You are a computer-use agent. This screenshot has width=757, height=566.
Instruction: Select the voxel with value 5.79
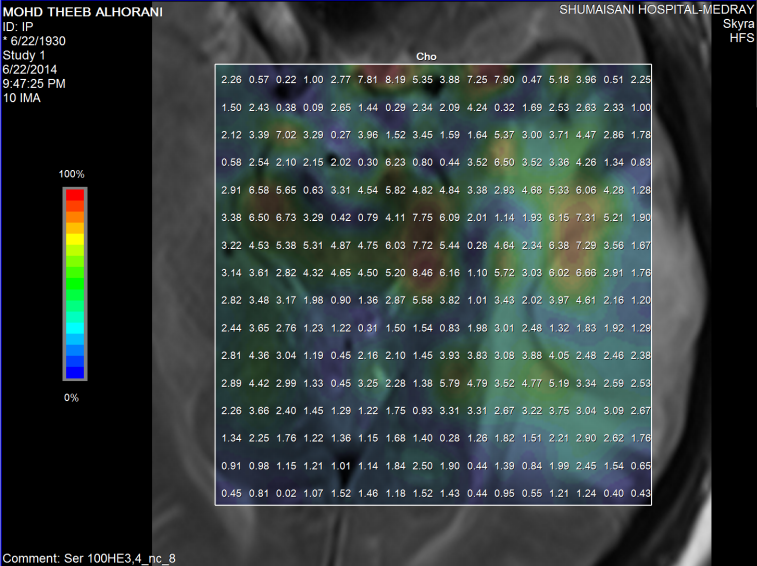click(449, 382)
